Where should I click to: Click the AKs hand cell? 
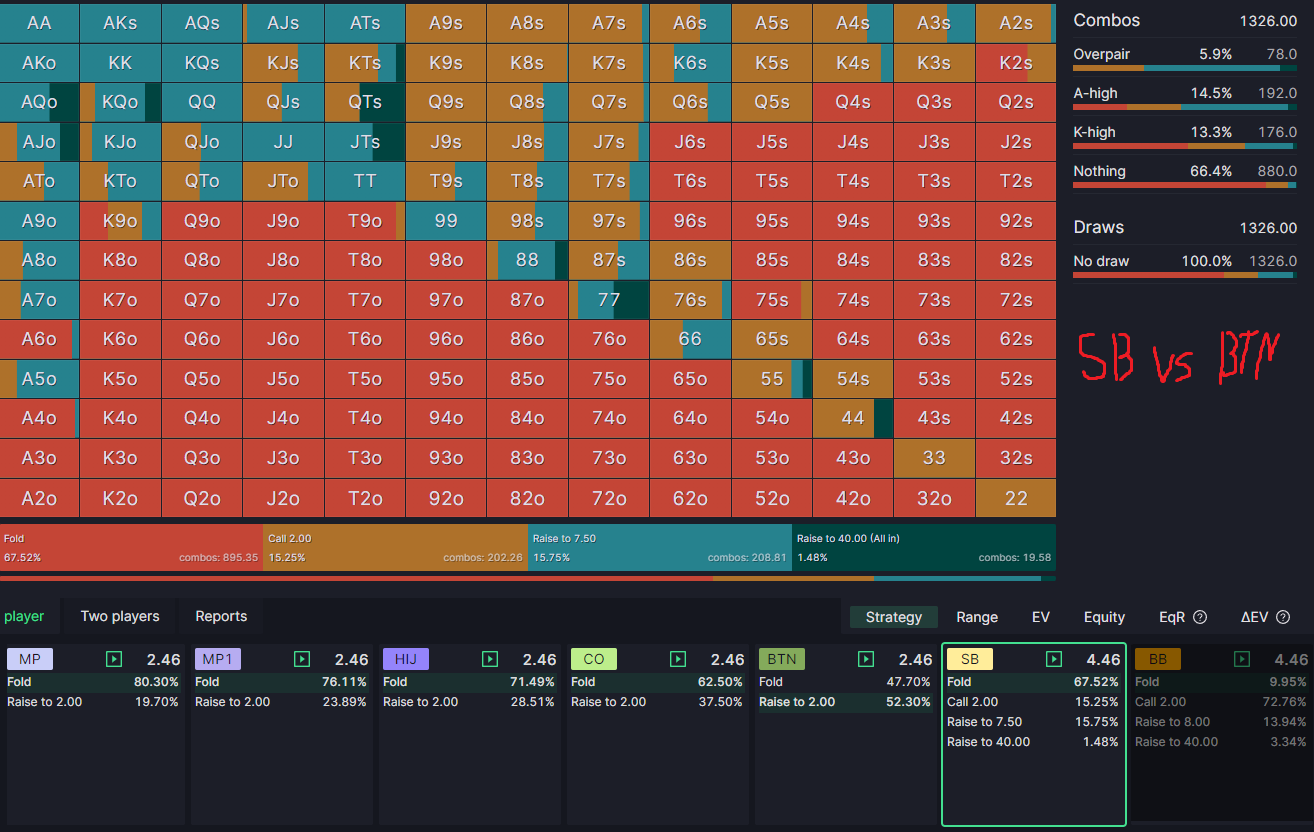tap(120, 23)
